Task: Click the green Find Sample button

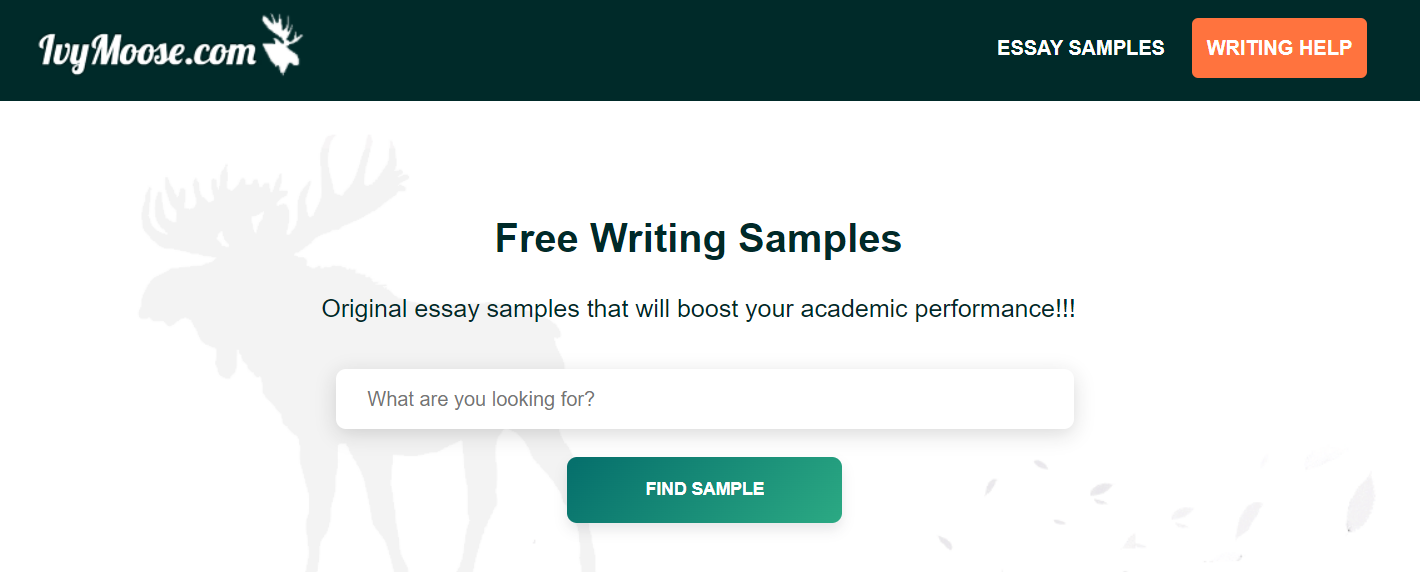Action: (x=704, y=490)
